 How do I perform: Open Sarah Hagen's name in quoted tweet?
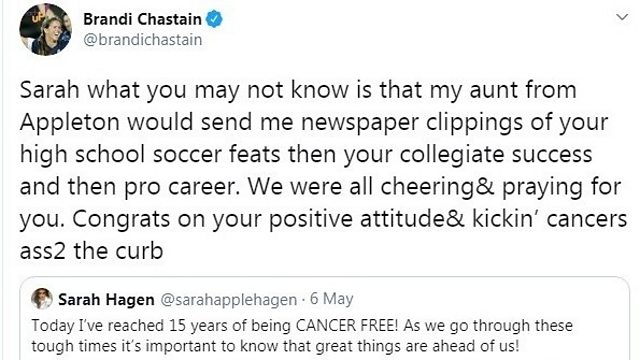click(106, 300)
